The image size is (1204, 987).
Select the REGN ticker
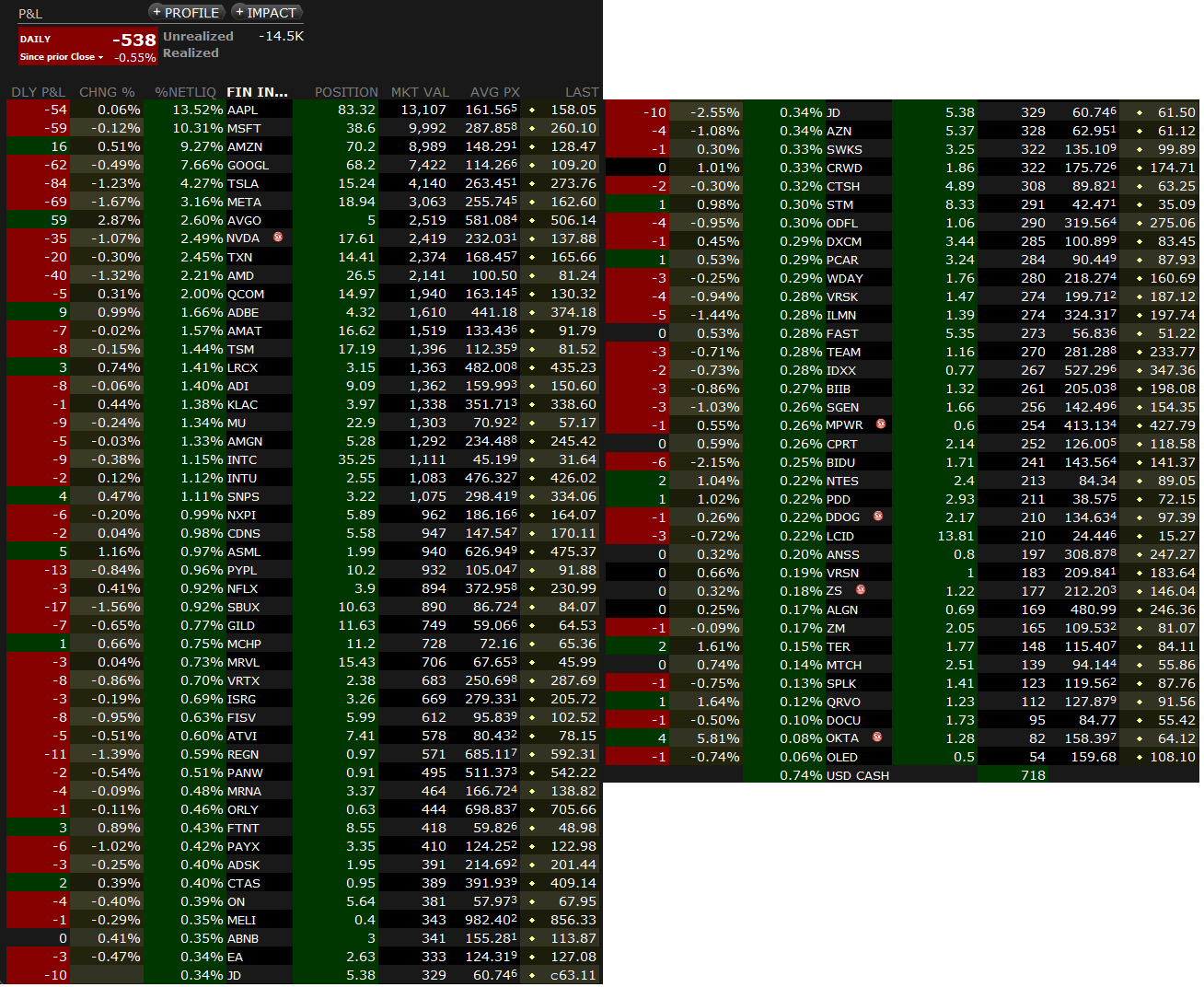tap(243, 754)
